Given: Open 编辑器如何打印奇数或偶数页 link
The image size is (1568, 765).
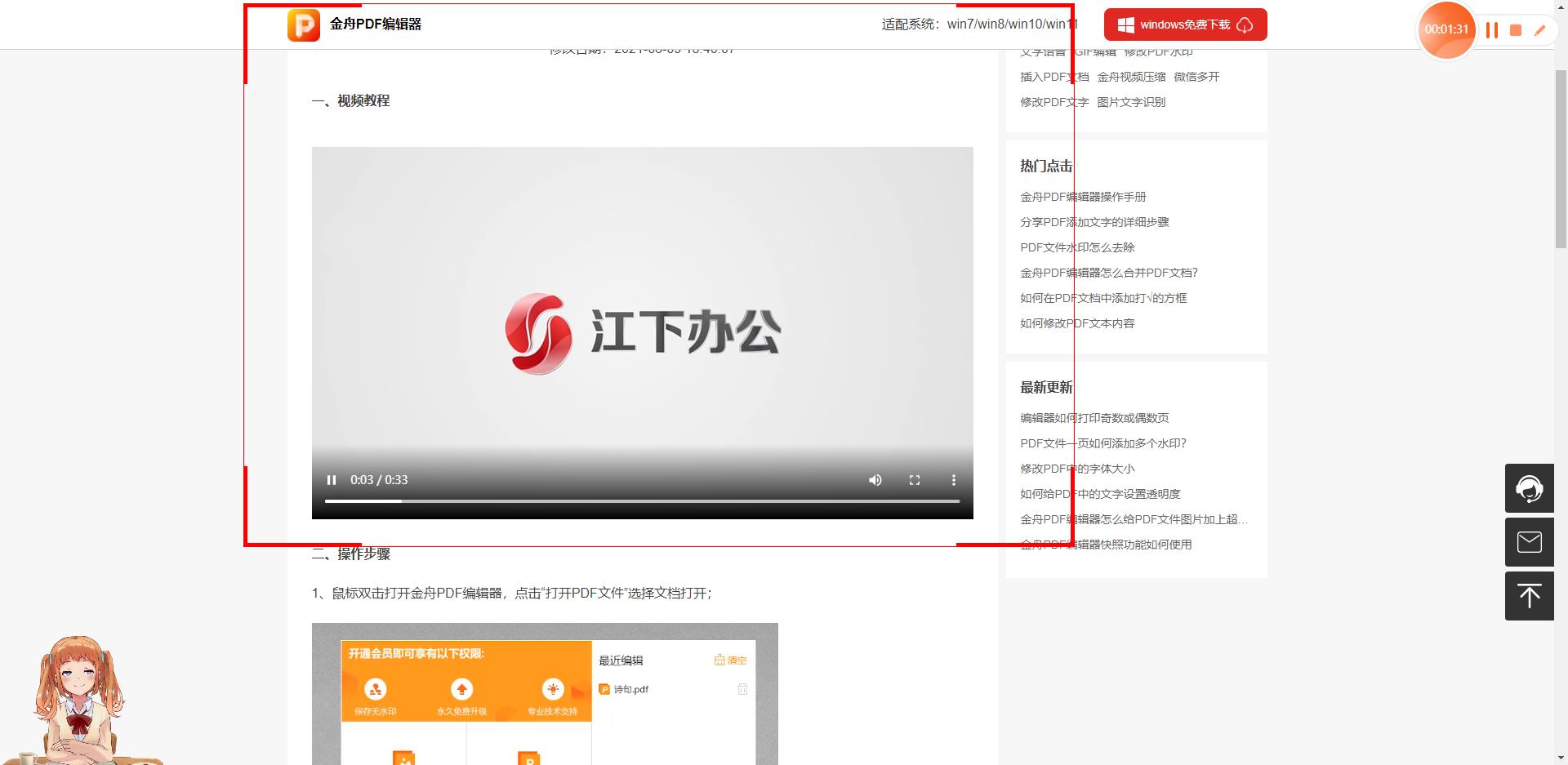Looking at the screenshot, I should click(1094, 417).
